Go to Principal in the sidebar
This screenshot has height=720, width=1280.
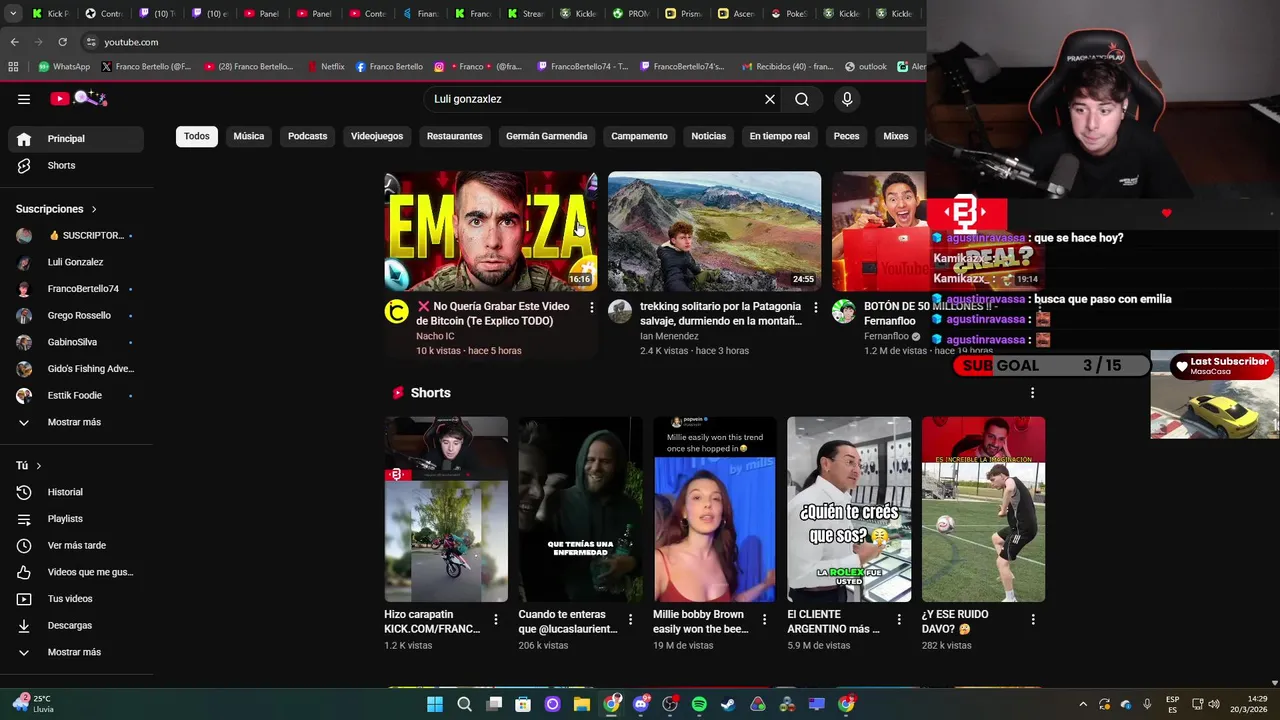coord(76,139)
